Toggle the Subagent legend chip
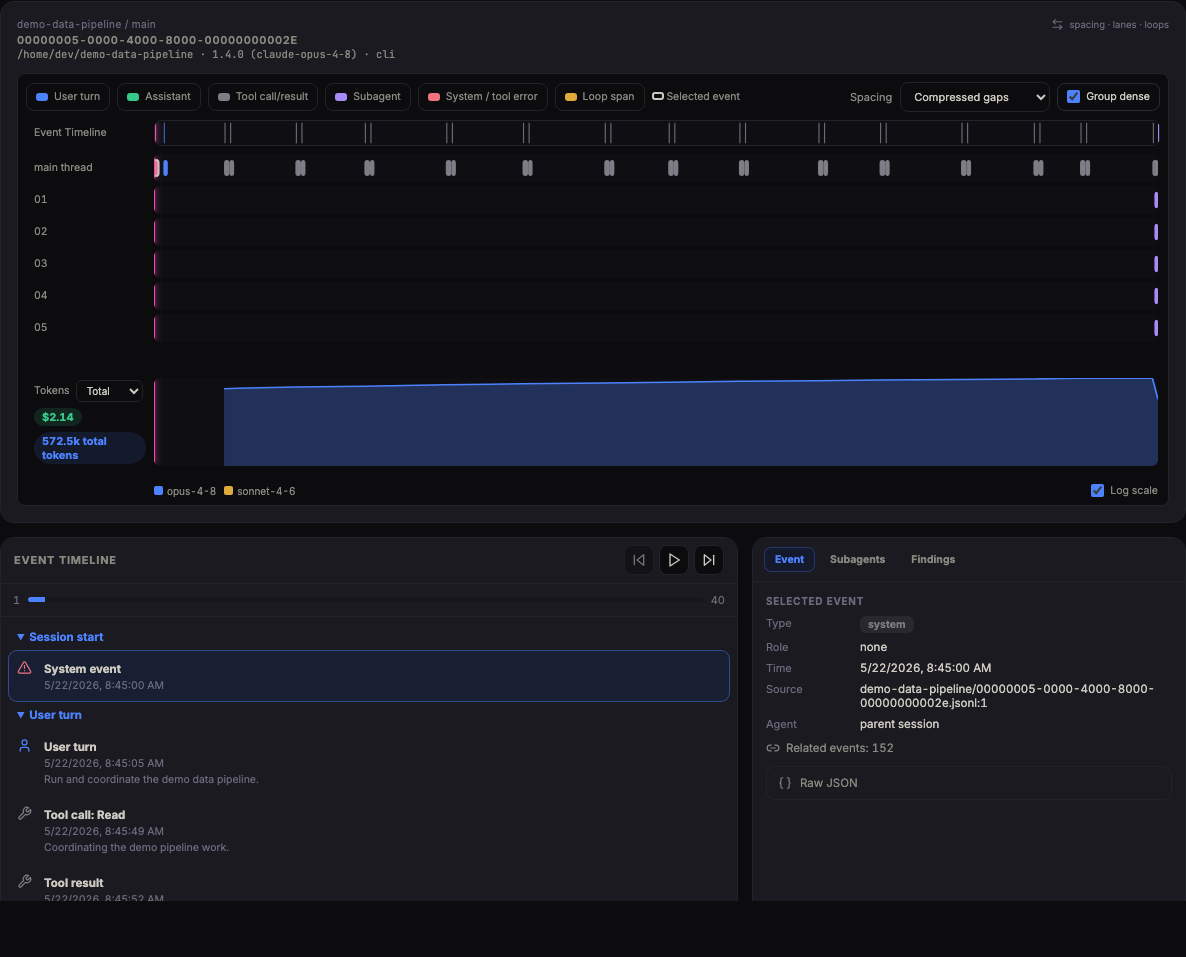Screen dimensions: 1186x957 click(x=368, y=97)
